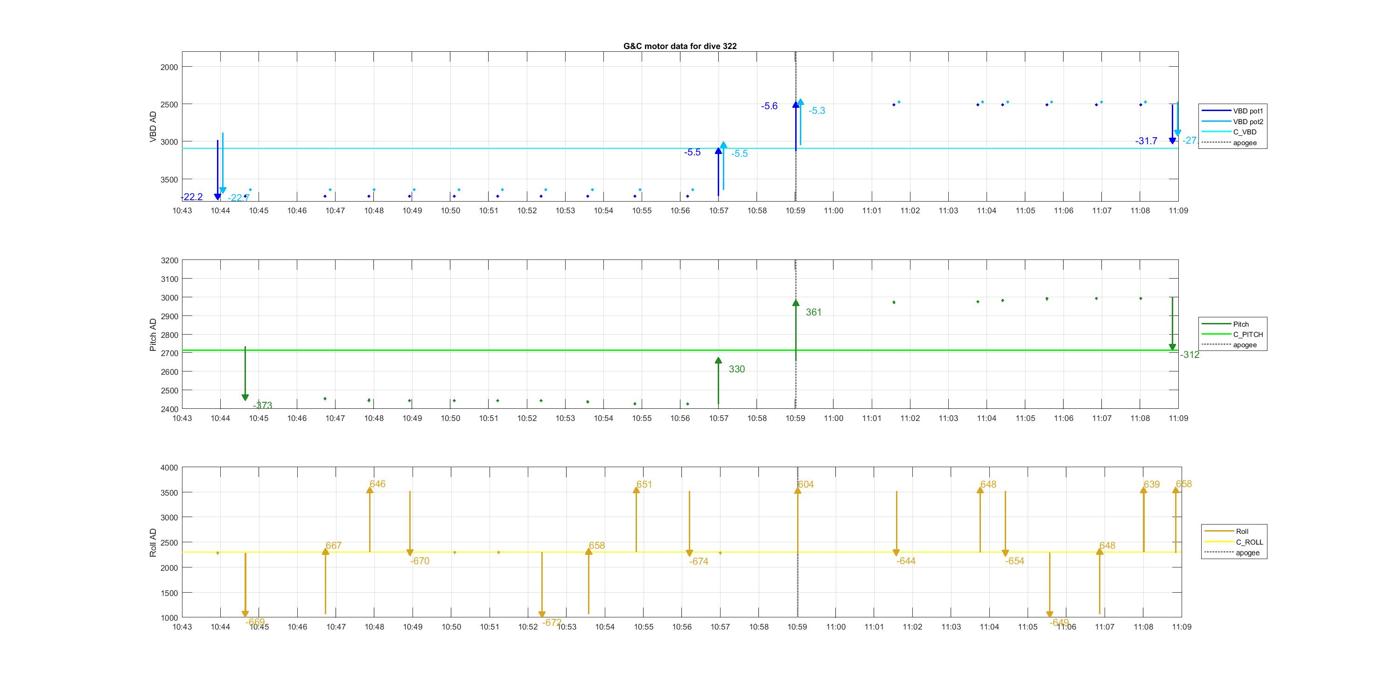Click the "-312" pitch value label
The width and height of the screenshot is (1400, 693).
pyautogui.click(x=1189, y=355)
